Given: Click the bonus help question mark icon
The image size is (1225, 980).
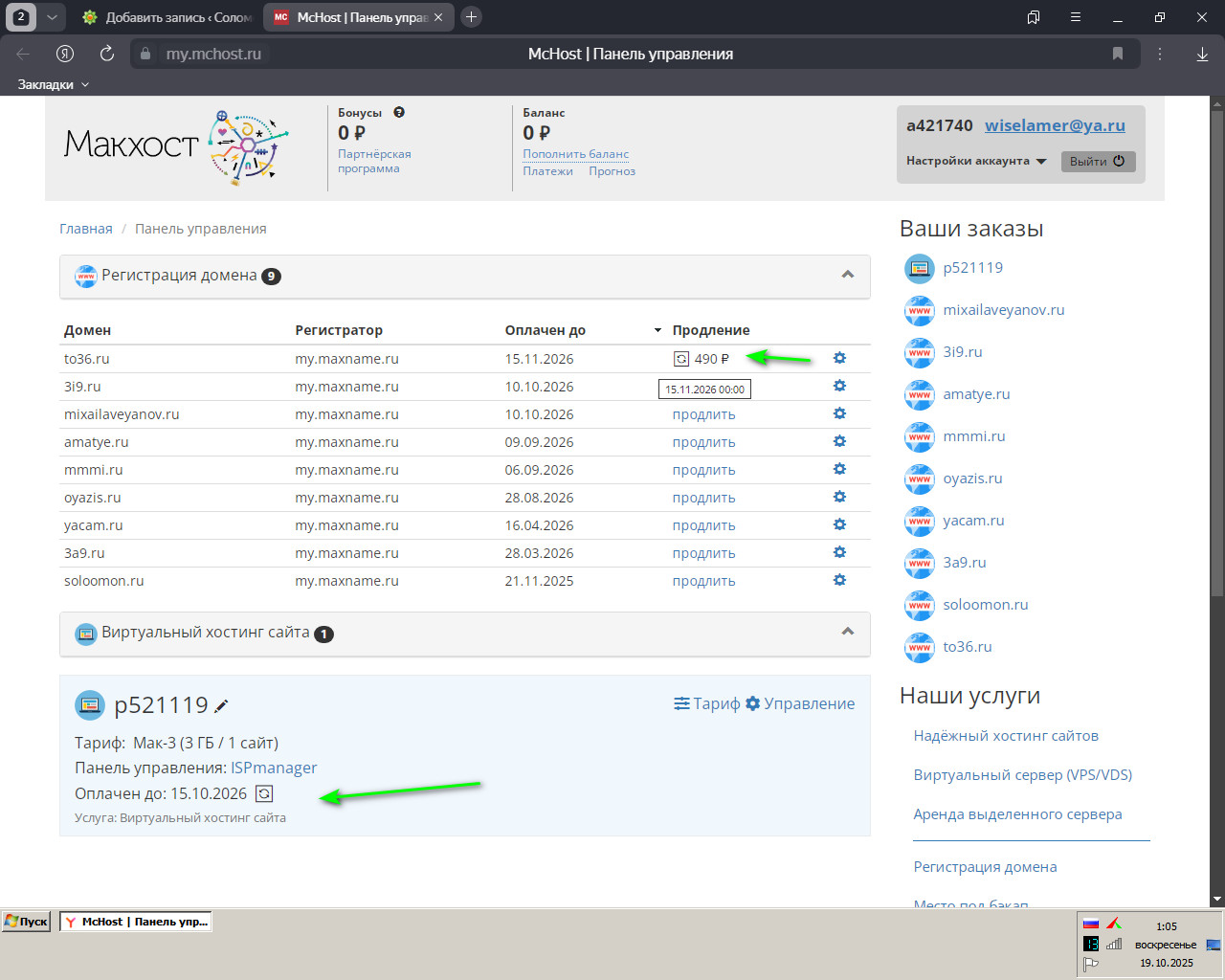Looking at the screenshot, I should click(399, 112).
